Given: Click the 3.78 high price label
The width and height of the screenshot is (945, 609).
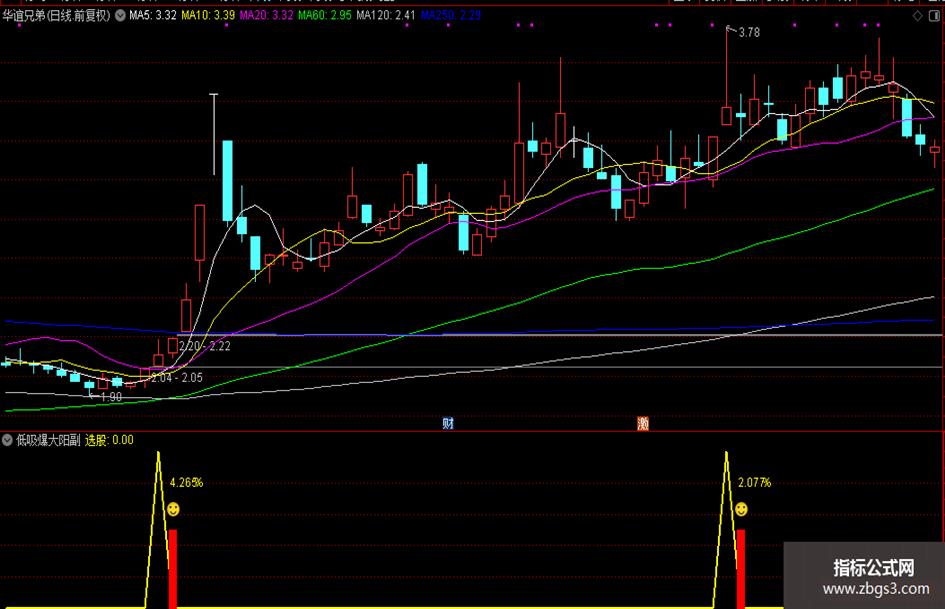Looking at the screenshot, I should pos(749,33).
